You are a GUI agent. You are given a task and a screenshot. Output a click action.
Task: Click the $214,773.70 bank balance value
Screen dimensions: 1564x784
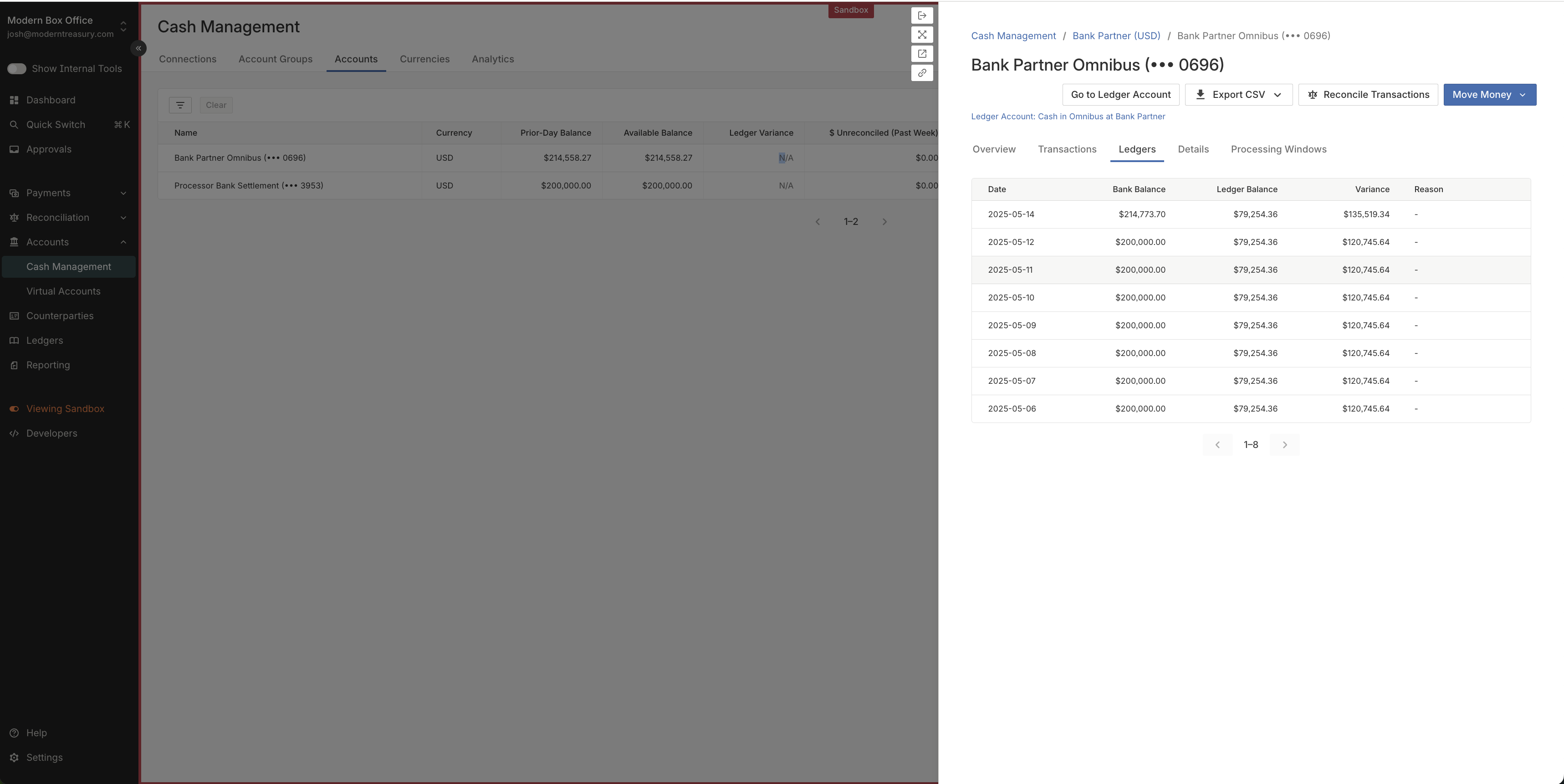click(1141, 214)
